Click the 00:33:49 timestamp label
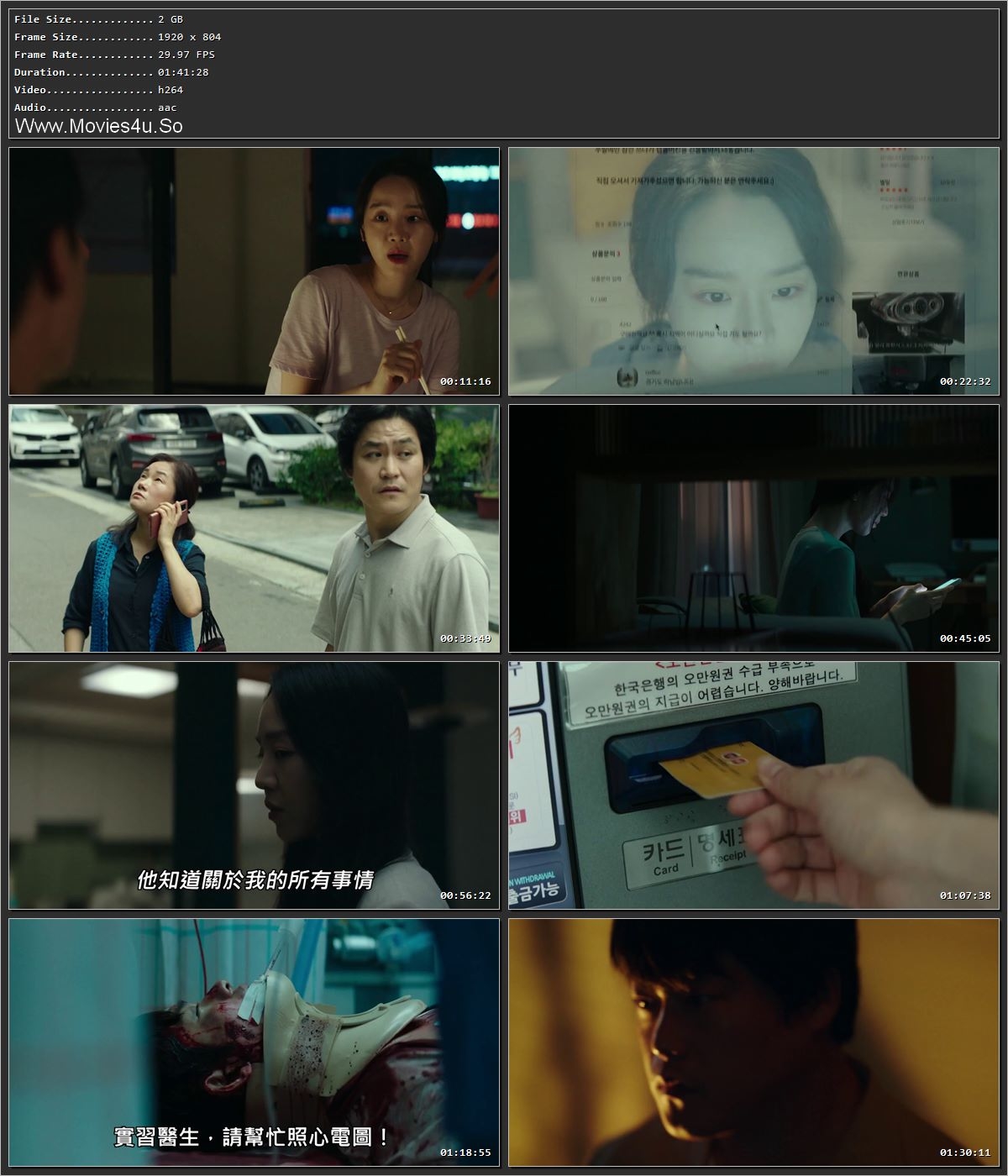Screen dimensions: 1008x1176 point(465,637)
